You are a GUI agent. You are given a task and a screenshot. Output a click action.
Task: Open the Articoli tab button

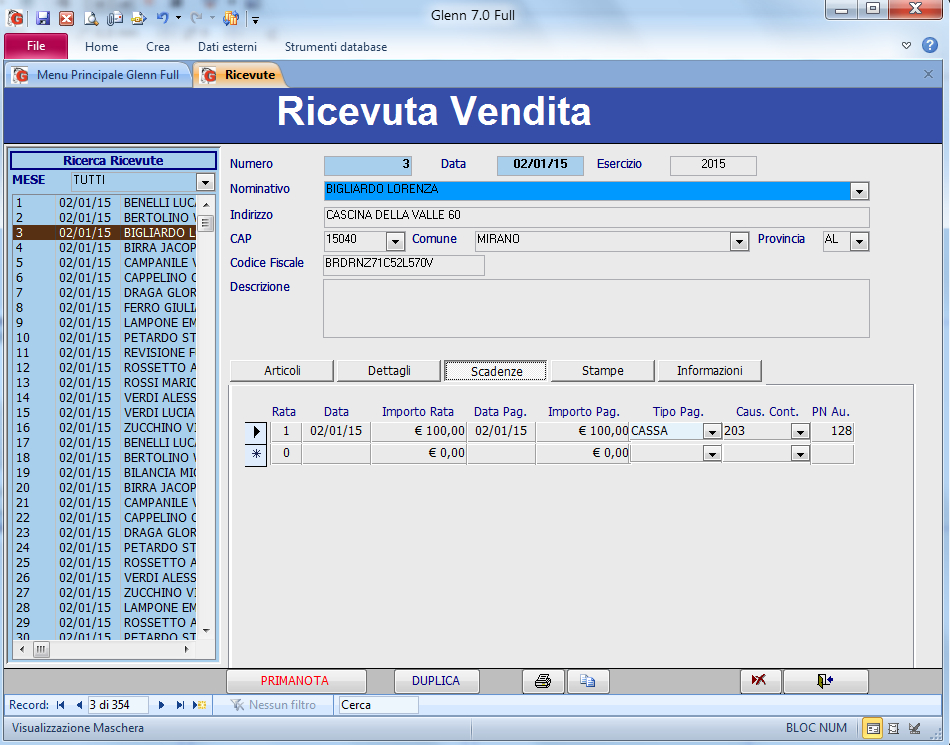[282, 371]
